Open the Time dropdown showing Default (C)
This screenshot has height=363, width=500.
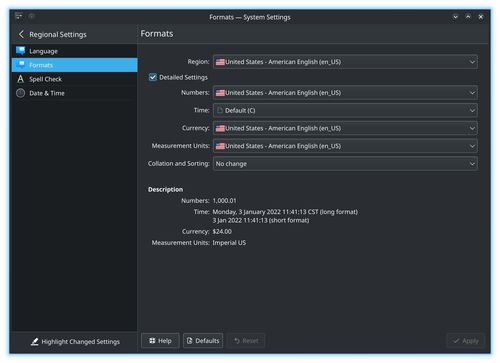pyautogui.click(x=345, y=110)
